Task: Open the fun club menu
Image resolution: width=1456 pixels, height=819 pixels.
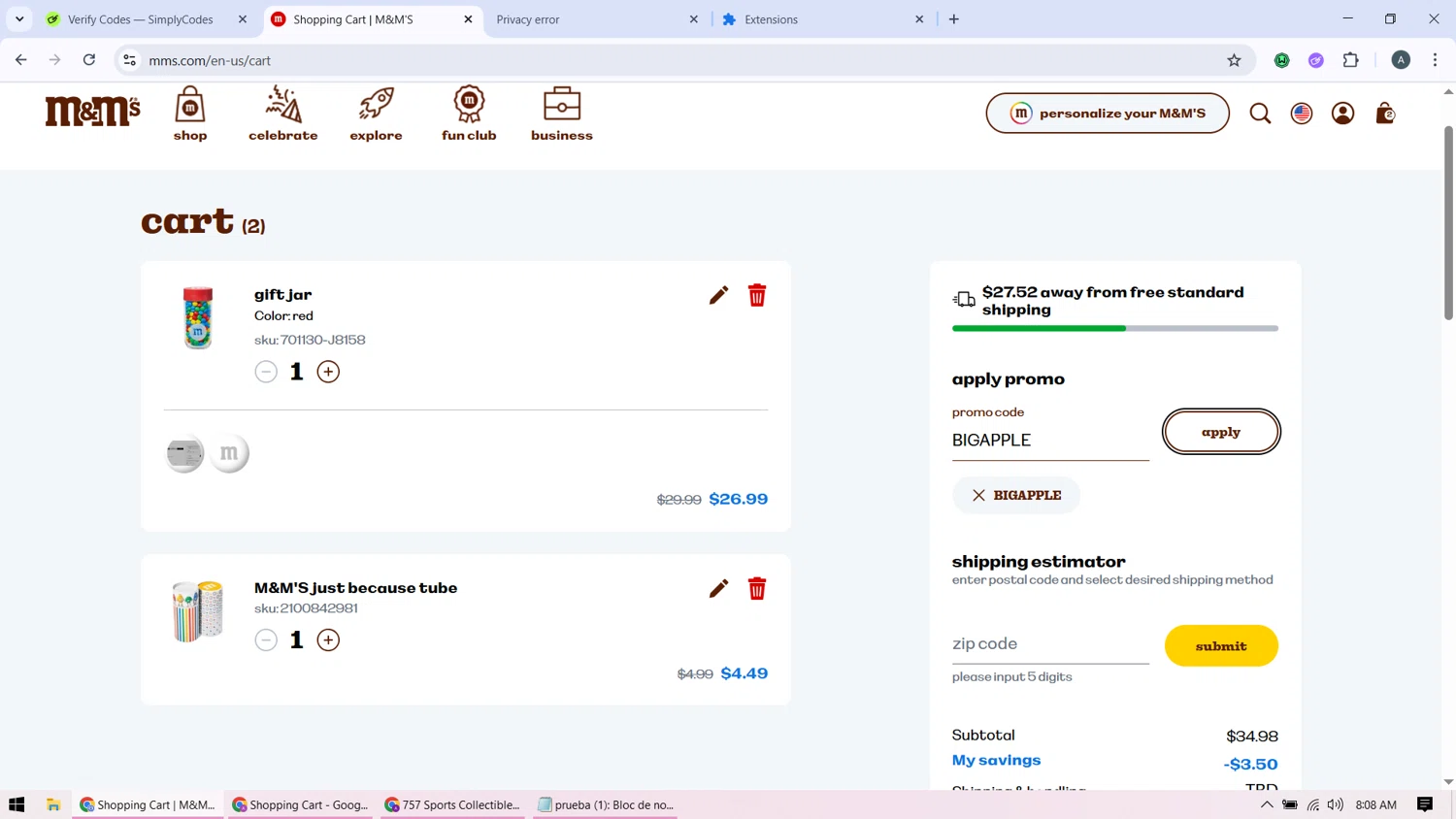Action: pos(469,115)
